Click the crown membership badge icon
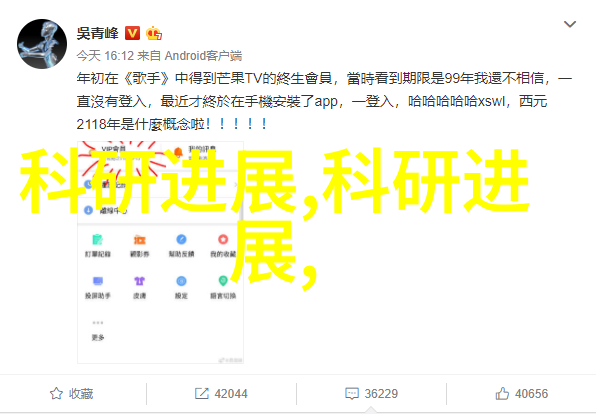 coord(154,33)
